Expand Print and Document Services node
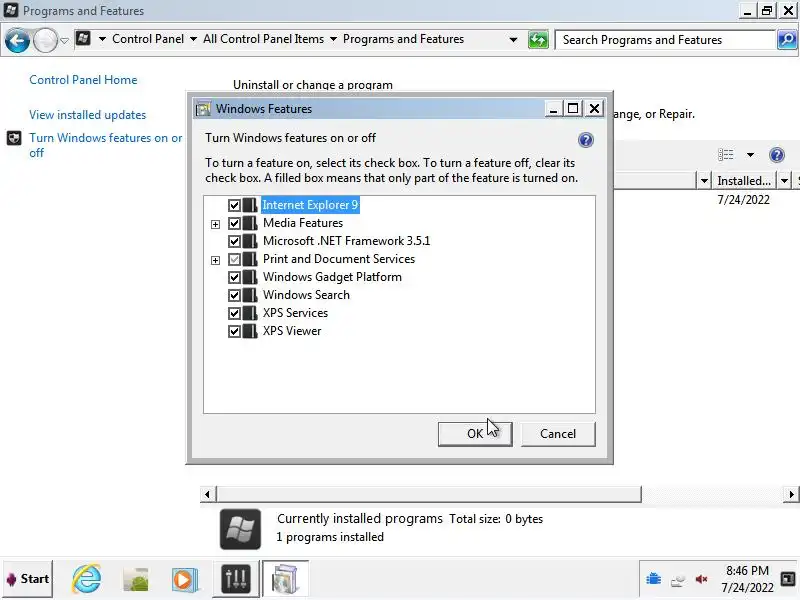800x600 pixels. (x=215, y=260)
